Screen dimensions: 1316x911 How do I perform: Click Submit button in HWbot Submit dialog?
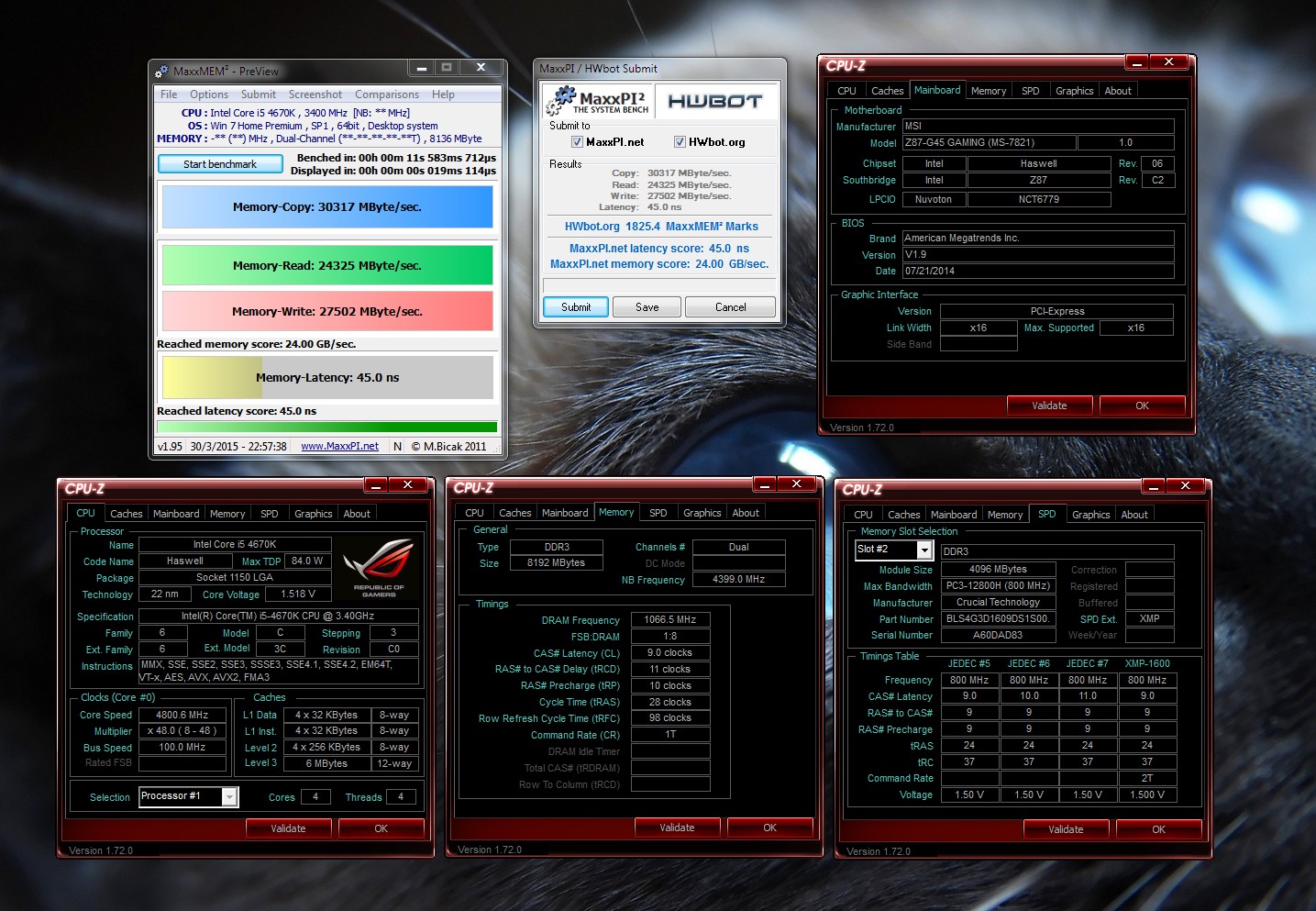point(576,307)
